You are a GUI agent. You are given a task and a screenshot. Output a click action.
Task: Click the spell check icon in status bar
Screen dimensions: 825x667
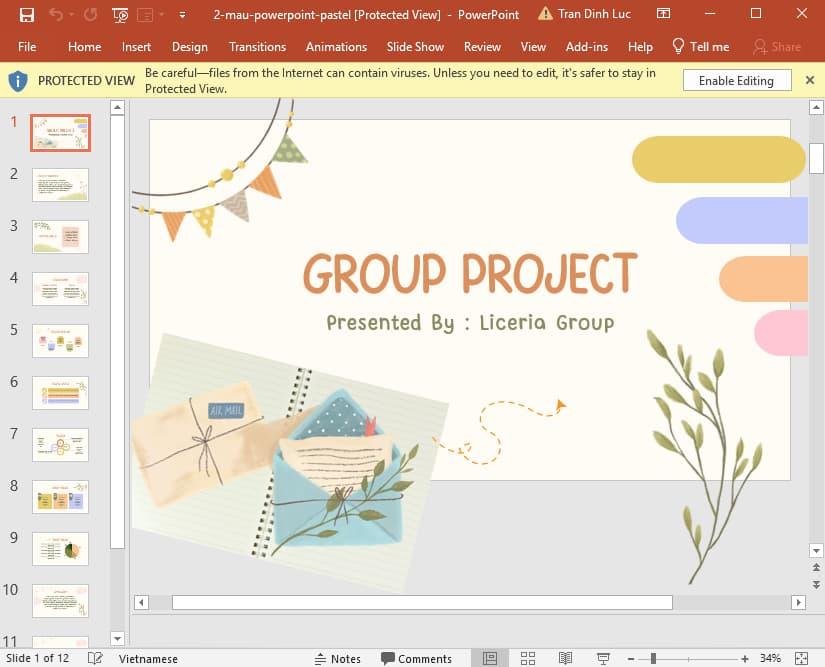point(95,658)
